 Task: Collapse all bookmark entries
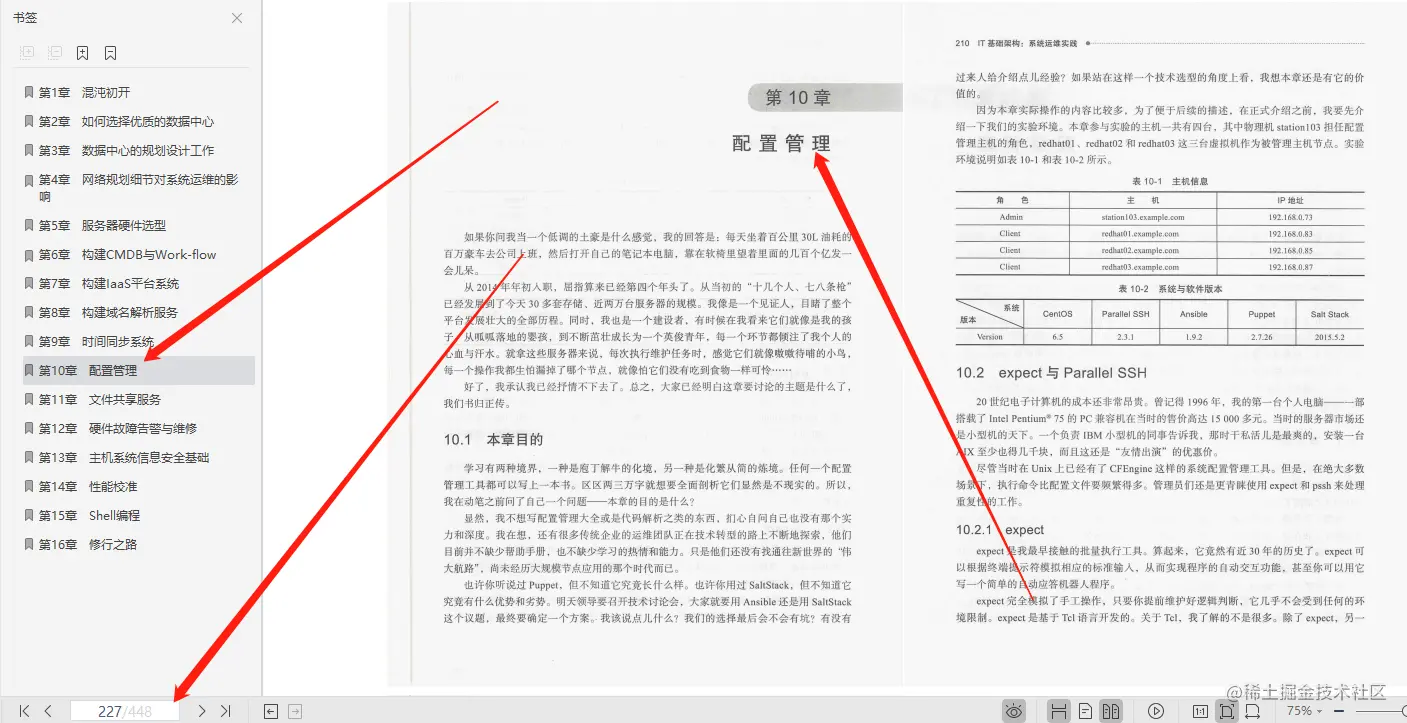53,52
